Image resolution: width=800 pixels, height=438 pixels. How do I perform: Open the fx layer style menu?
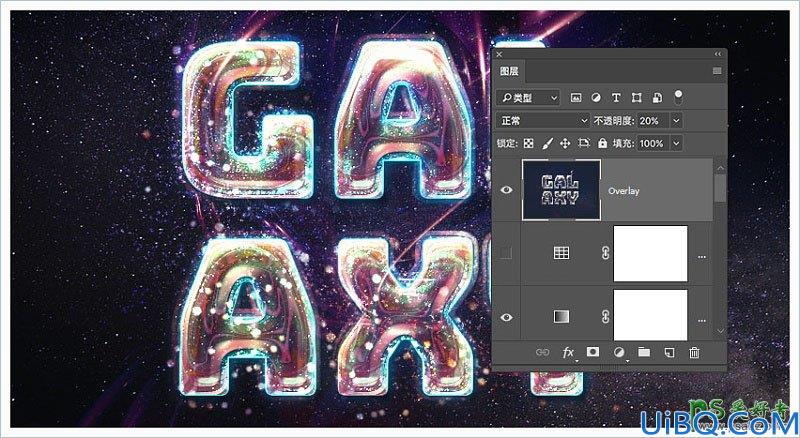(568, 352)
